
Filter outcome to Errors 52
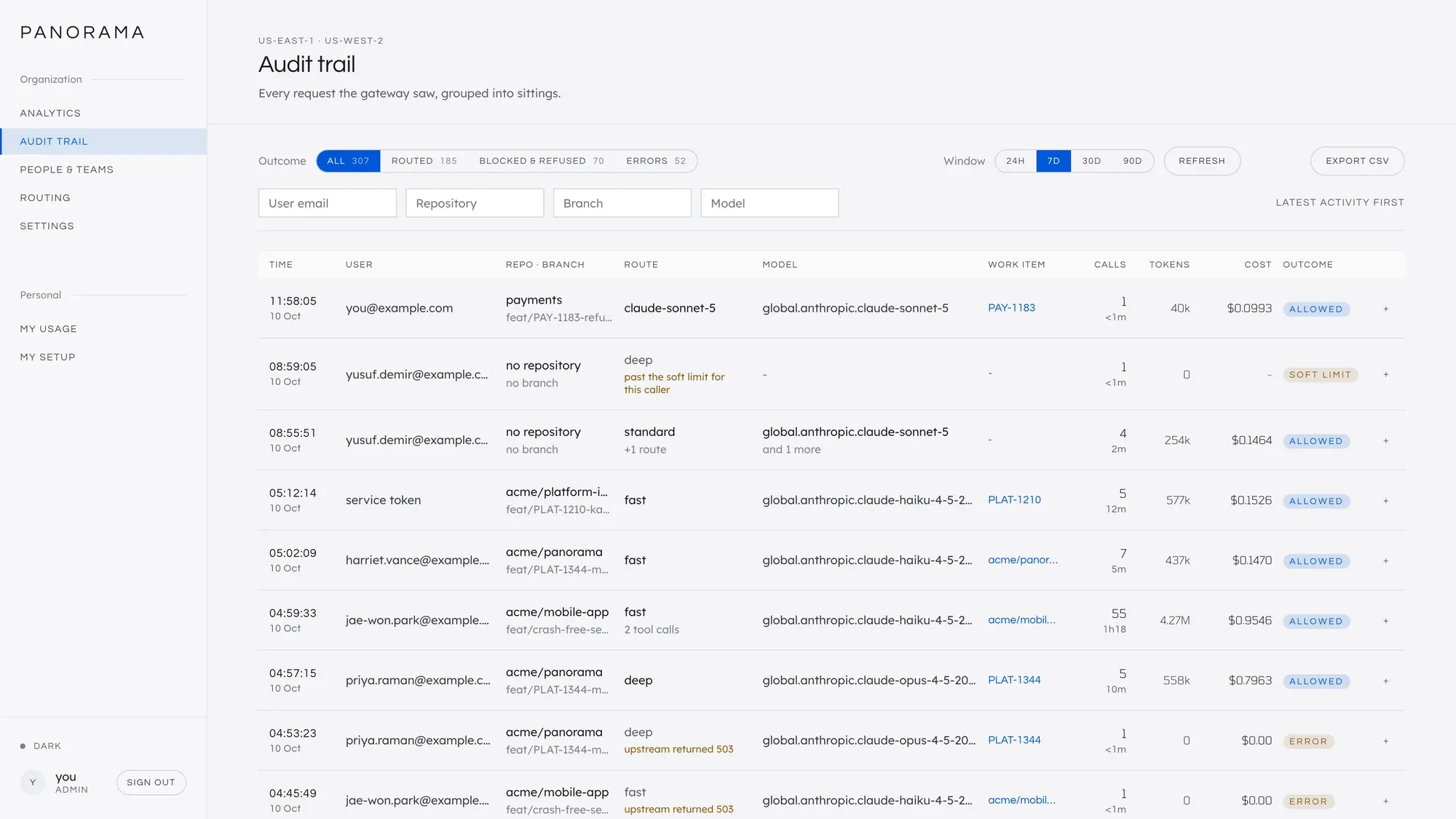(x=656, y=161)
